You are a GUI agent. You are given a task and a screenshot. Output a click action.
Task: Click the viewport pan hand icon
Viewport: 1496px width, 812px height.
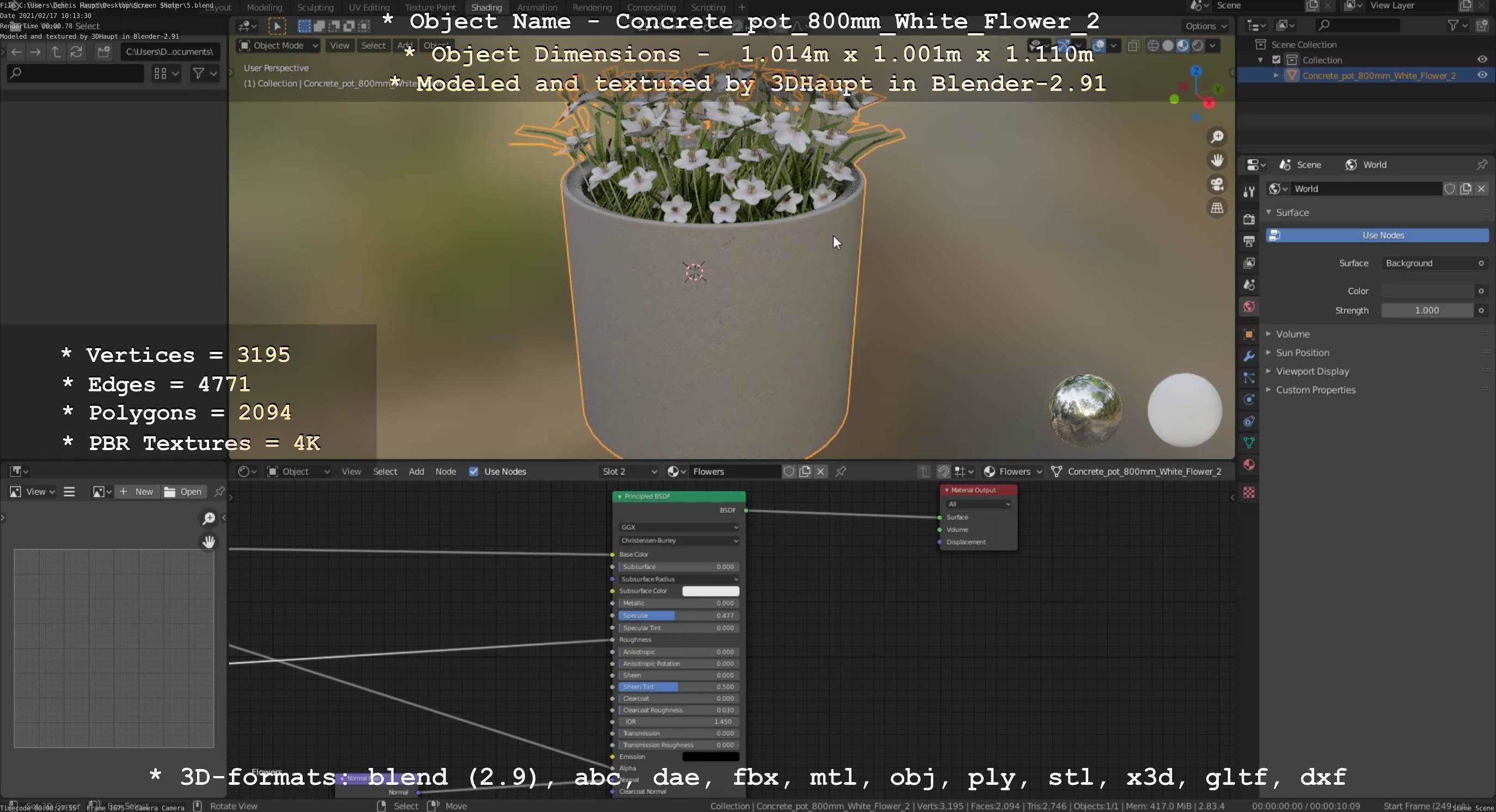coord(1217,160)
